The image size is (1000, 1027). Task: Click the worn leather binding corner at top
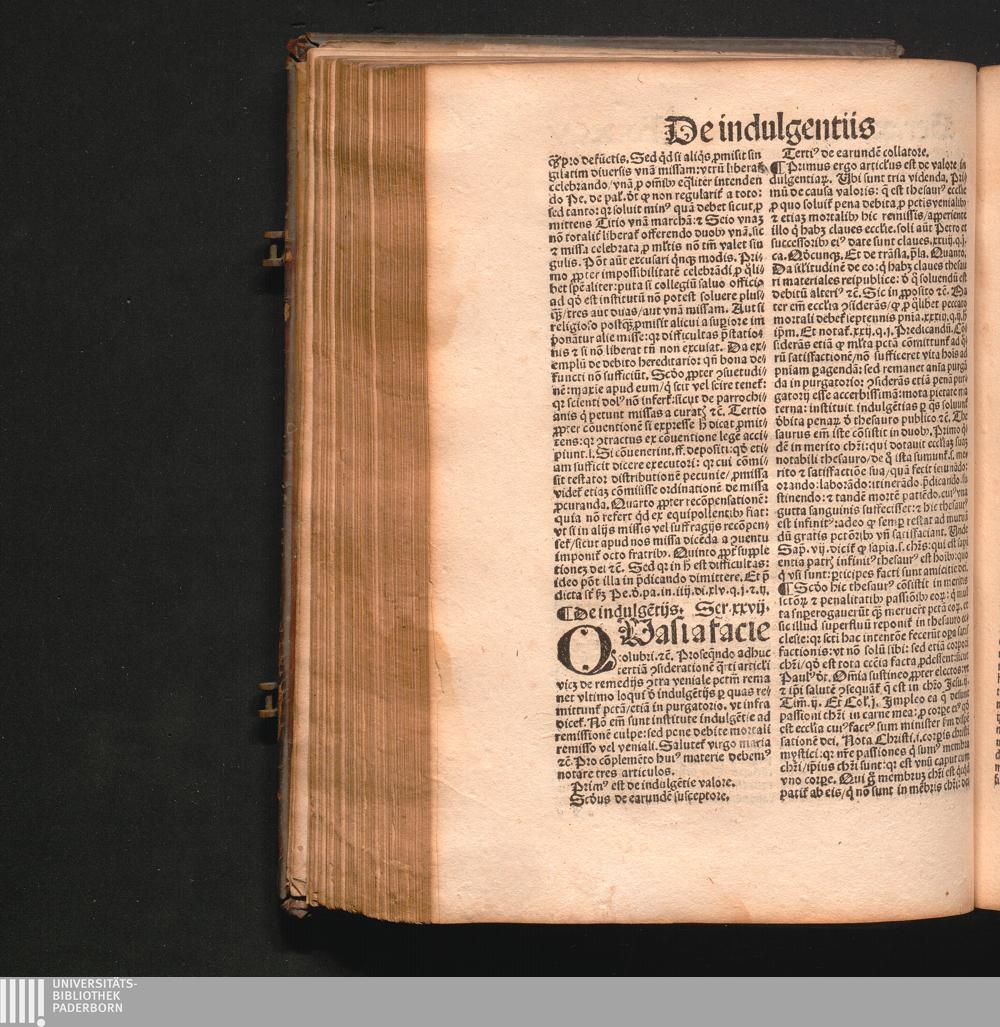(x=298, y=46)
